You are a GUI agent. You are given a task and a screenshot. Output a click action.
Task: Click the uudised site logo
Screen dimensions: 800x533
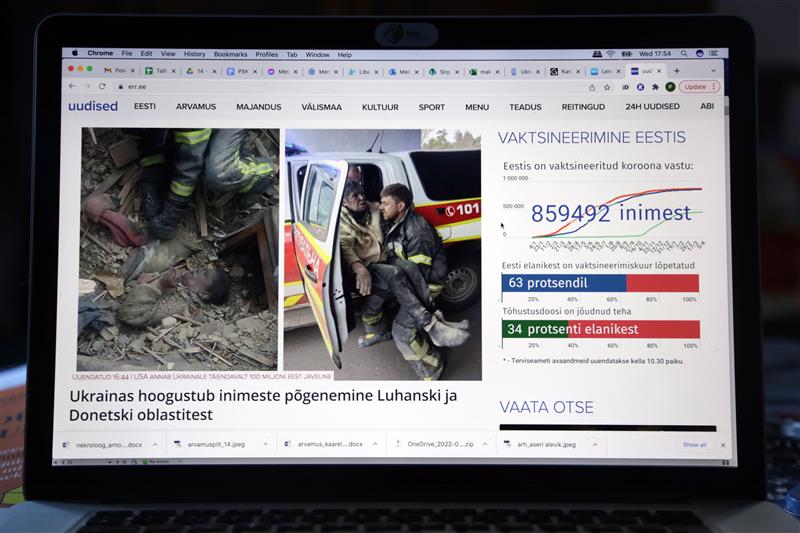pos(93,106)
